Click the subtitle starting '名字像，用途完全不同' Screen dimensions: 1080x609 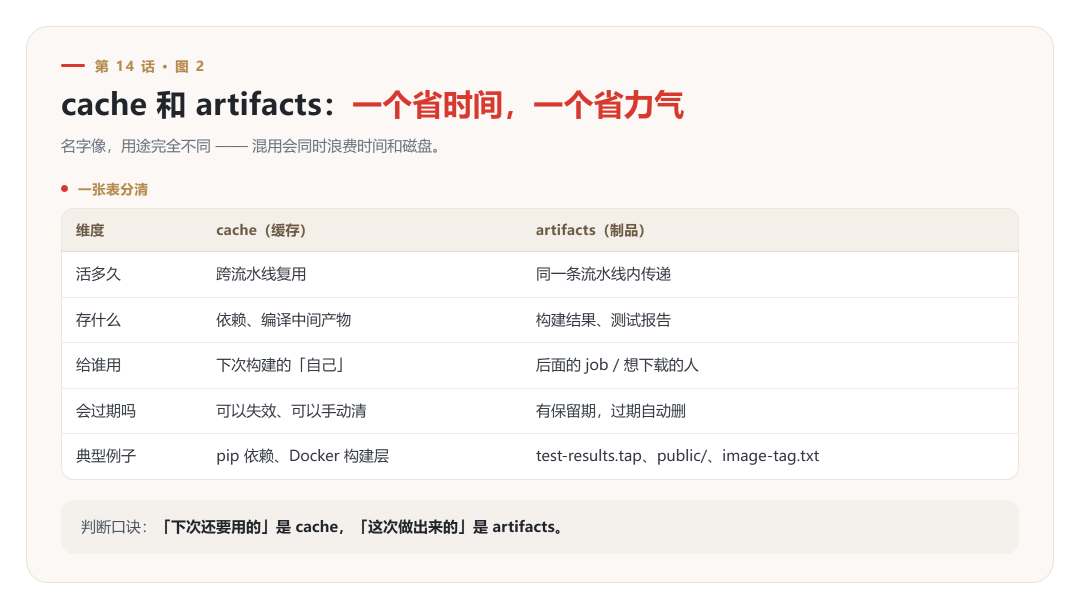pos(251,146)
